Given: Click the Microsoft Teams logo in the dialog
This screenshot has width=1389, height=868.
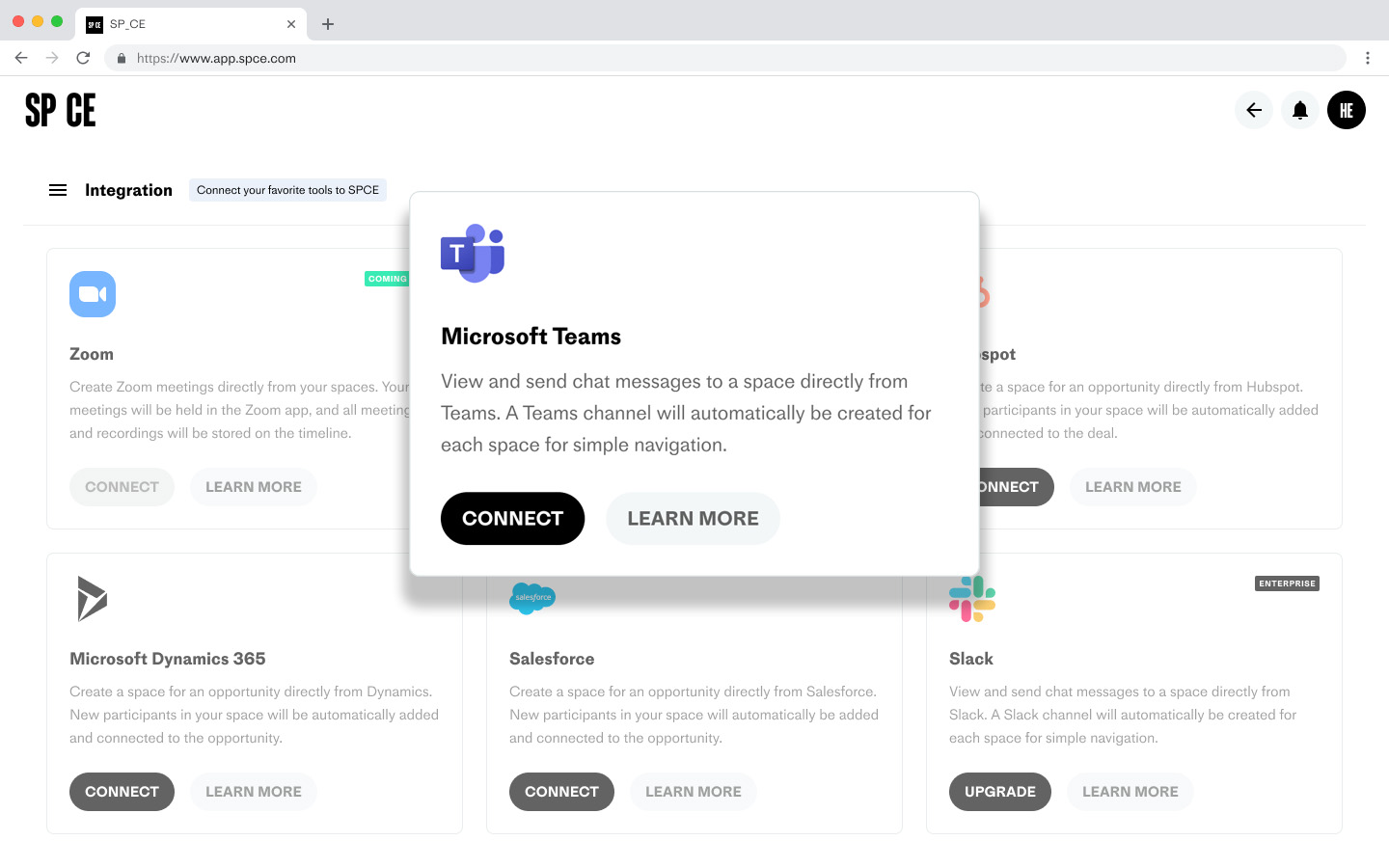Looking at the screenshot, I should coord(473,254).
